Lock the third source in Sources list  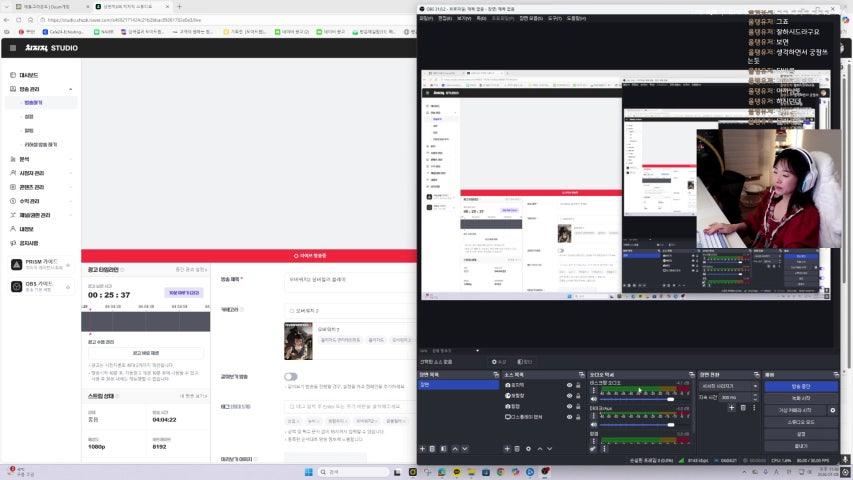click(578, 407)
